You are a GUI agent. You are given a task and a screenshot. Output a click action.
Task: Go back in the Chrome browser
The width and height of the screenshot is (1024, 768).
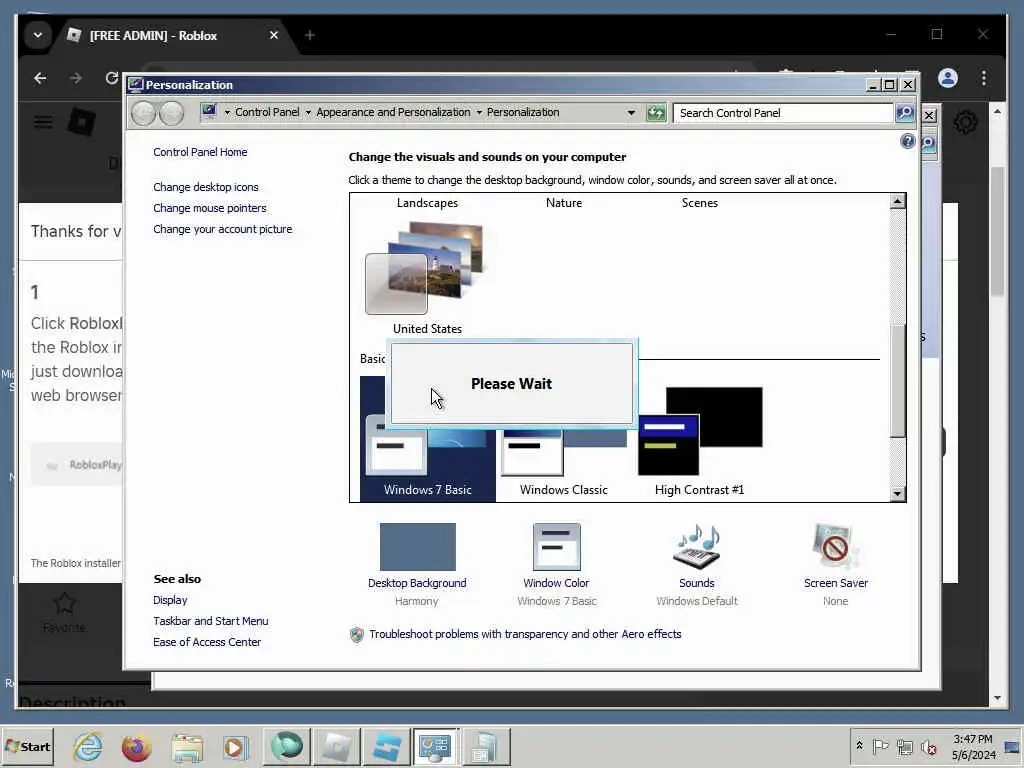tap(40, 78)
